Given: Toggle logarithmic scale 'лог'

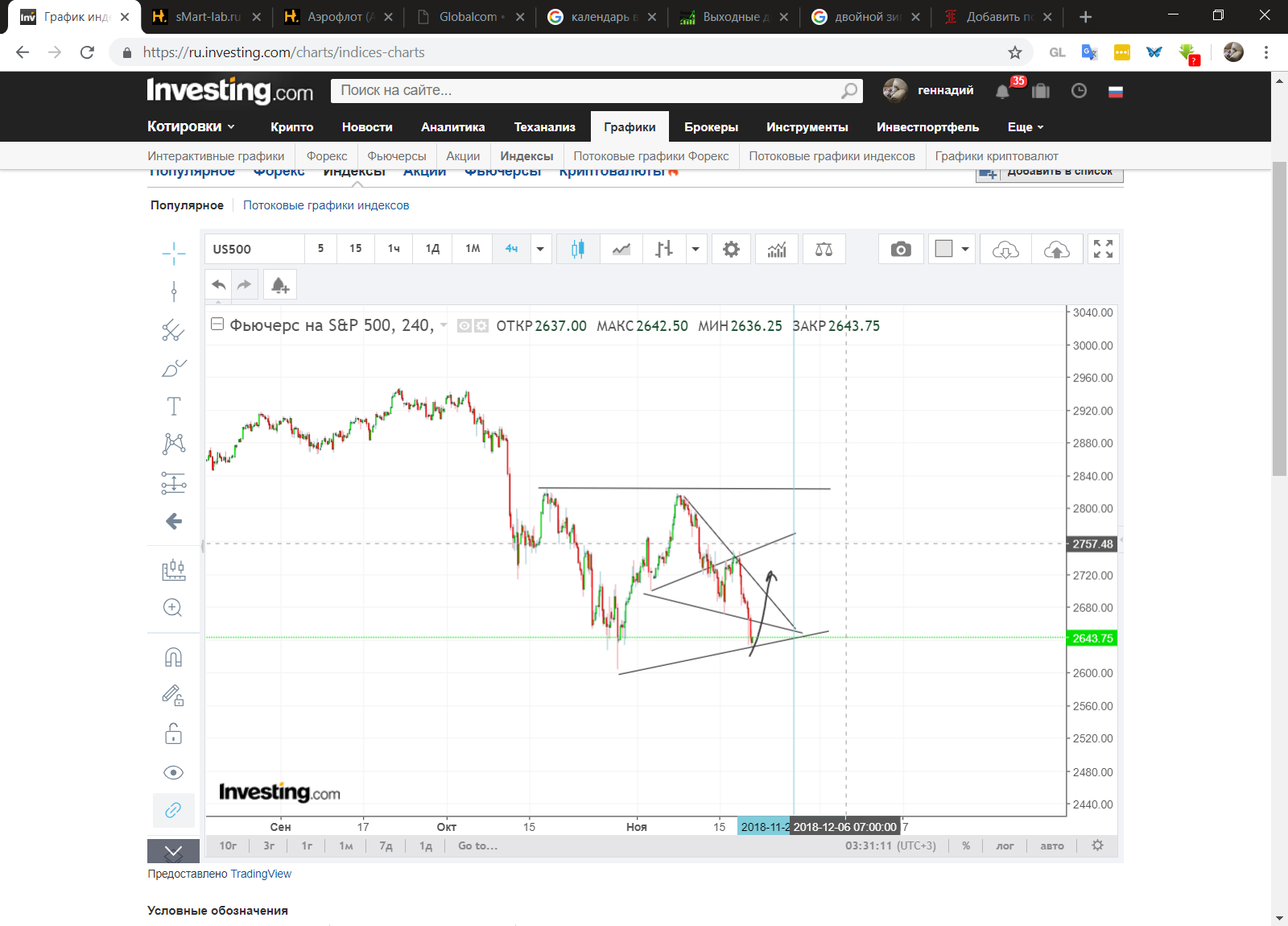Looking at the screenshot, I should 1005,846.
